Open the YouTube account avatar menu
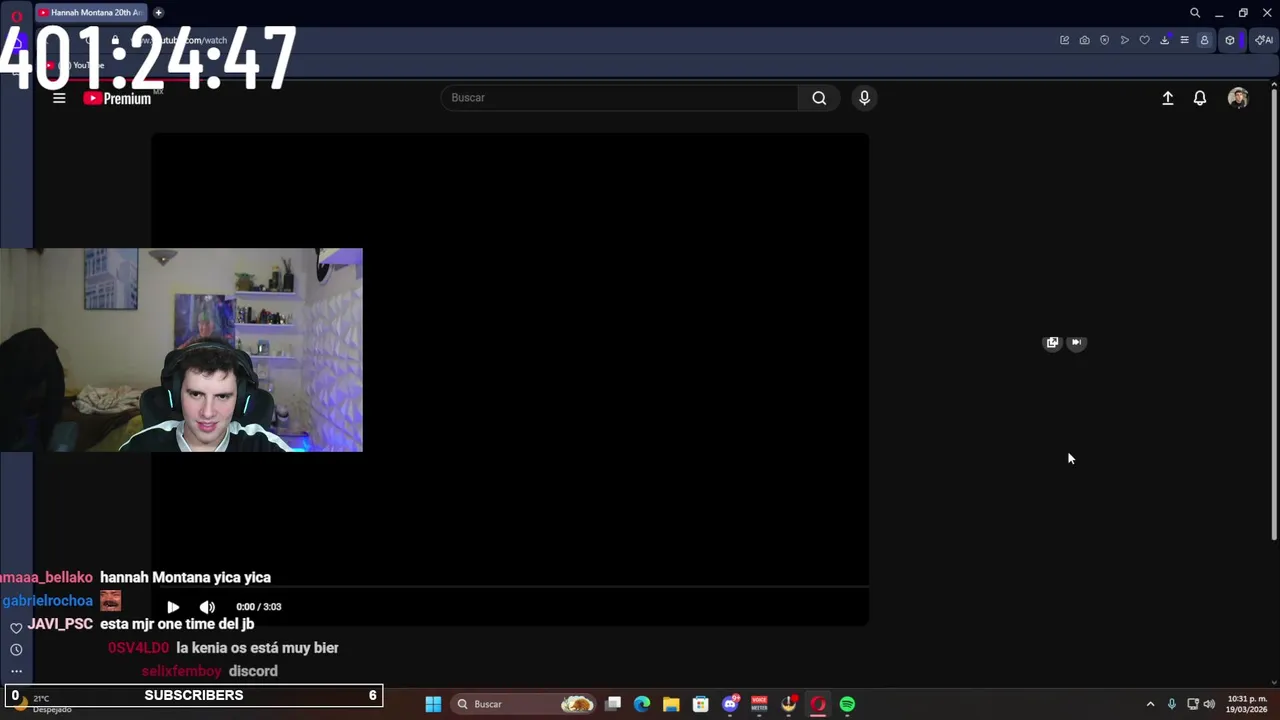Image resolution: width=1280 pixels, height=720 pixels. point(1238,98)
